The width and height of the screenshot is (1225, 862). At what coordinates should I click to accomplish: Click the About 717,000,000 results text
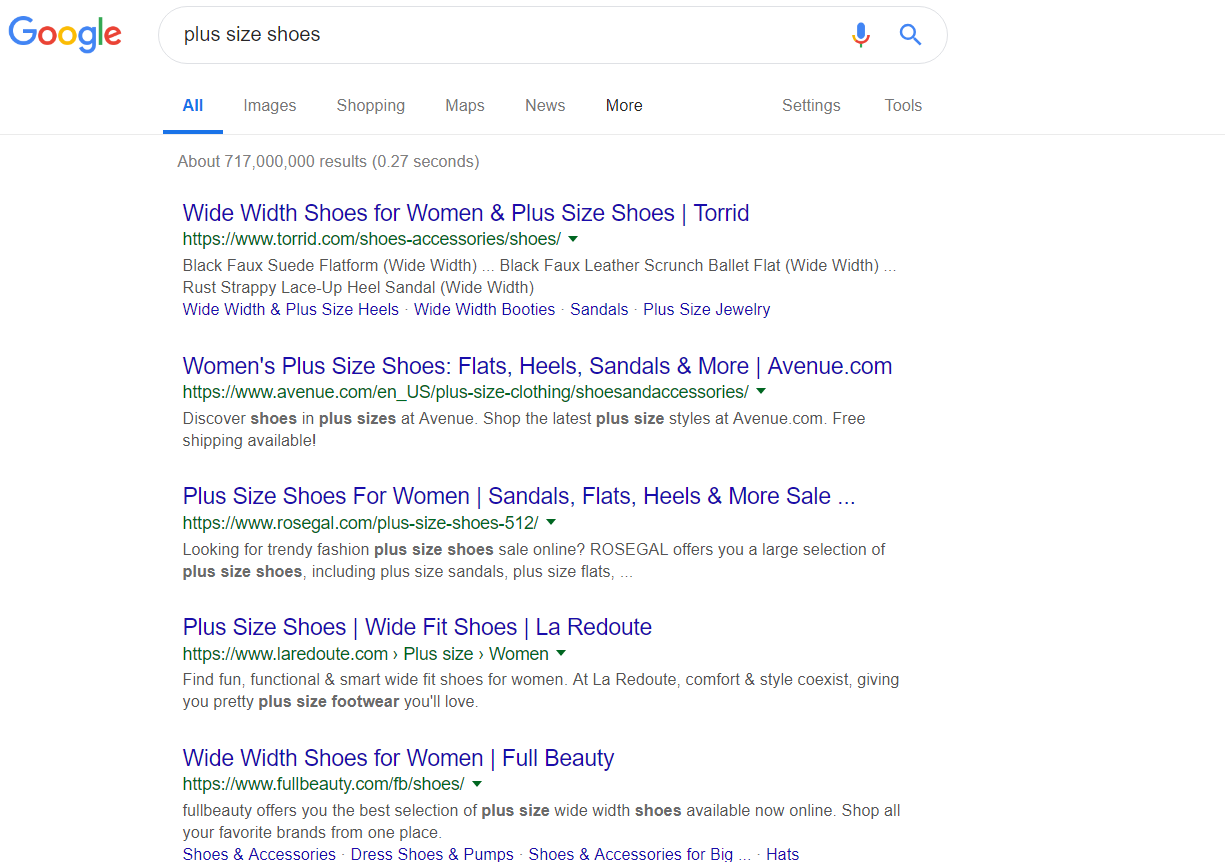coord(328,161)
